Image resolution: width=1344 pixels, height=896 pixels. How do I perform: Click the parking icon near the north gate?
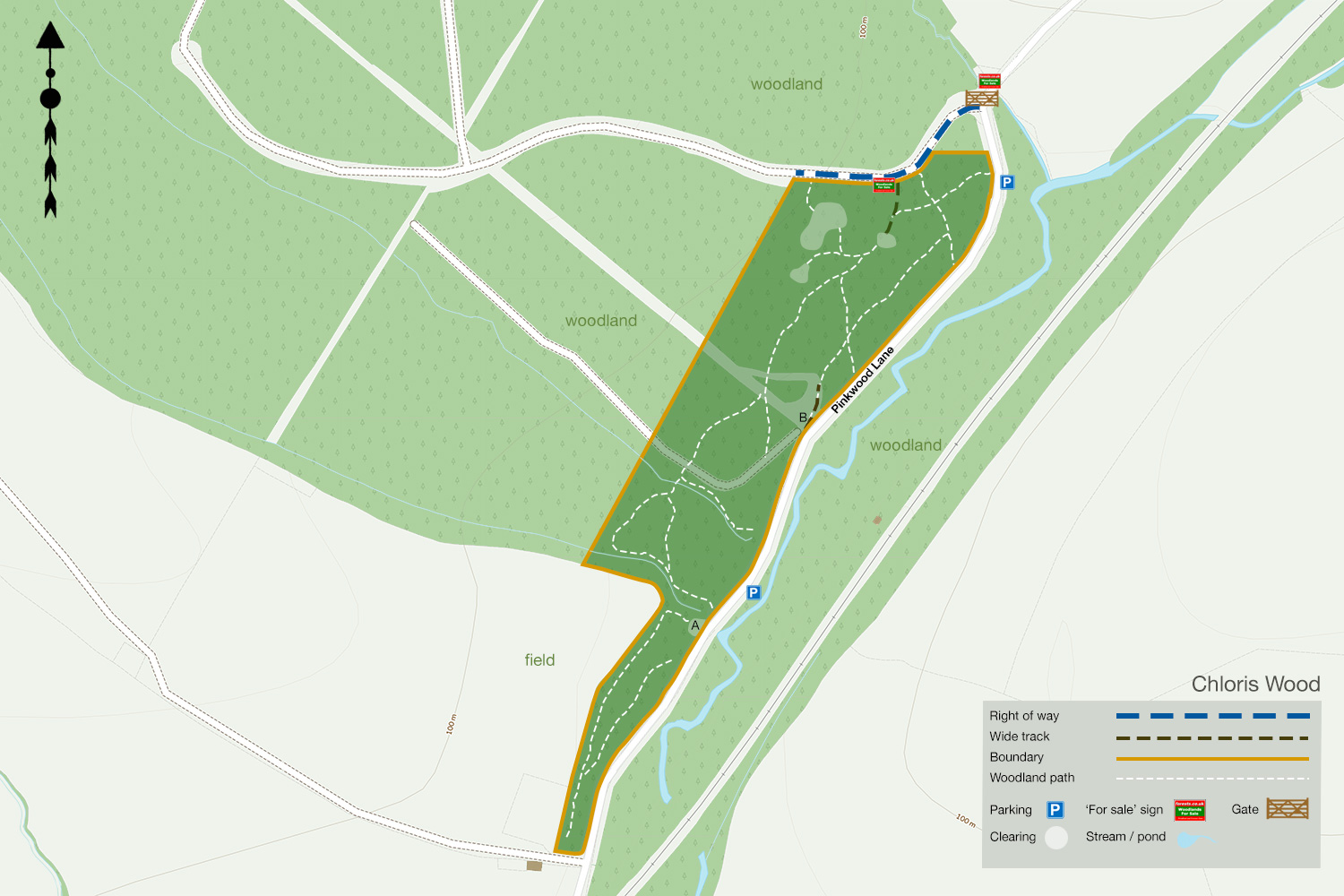[x=1007, y=182]
